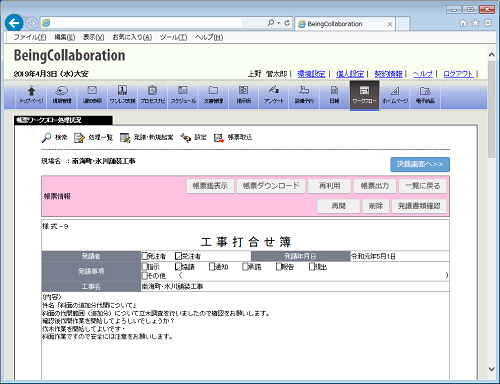
Task: Open the 表示(V) menu
Action: (x=94, y=37)
